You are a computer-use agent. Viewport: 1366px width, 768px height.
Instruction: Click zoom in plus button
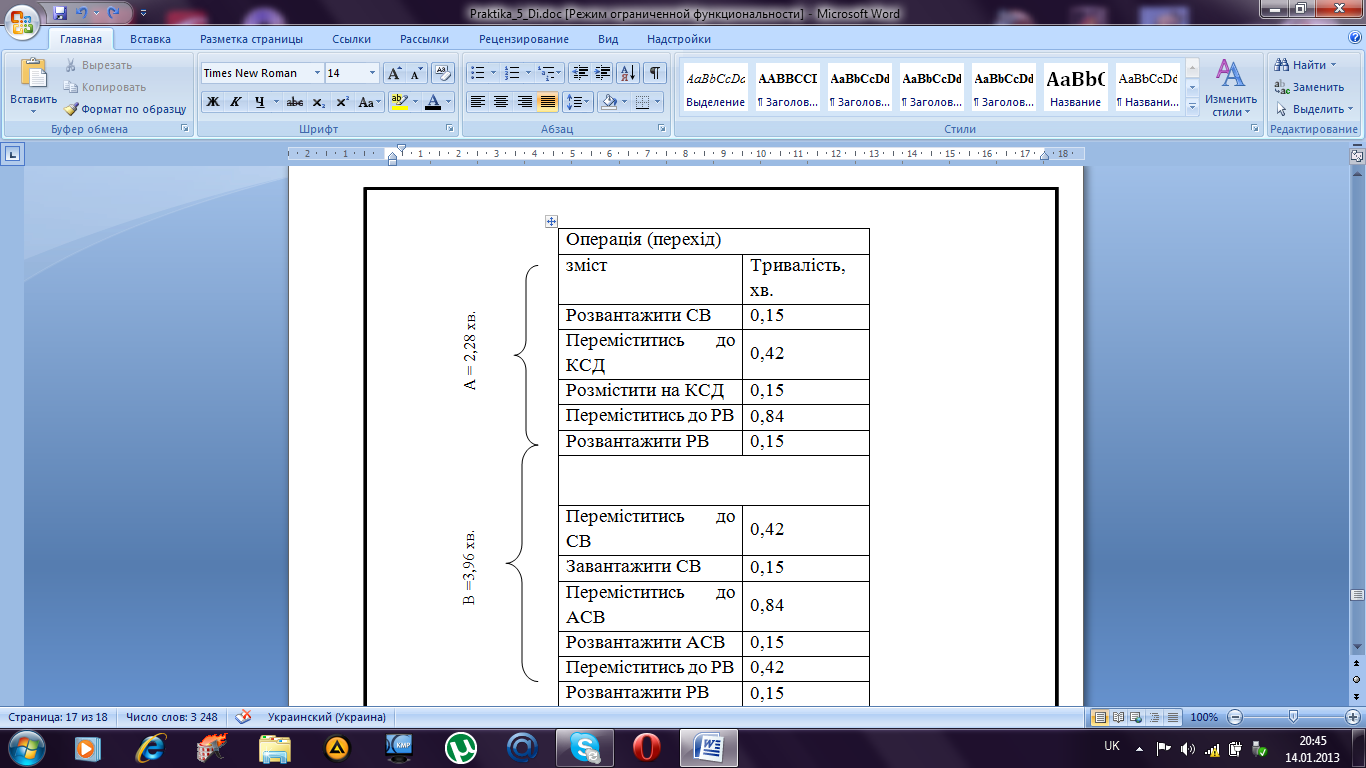(x=1352, y=717)
